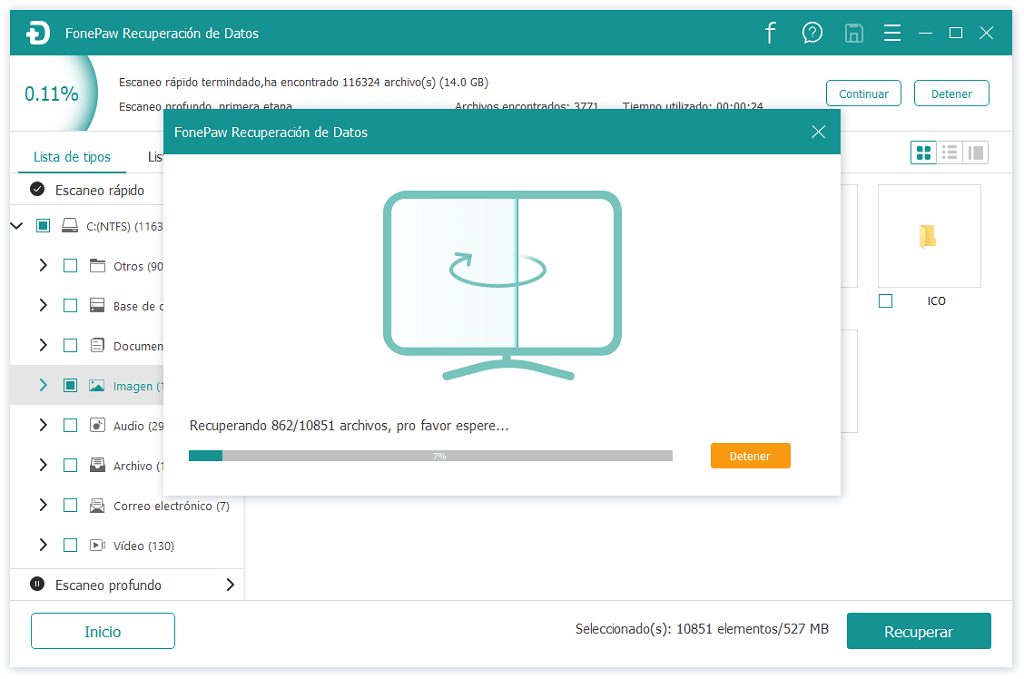Toggle the Imagen category checkbox

click(70, 385)
